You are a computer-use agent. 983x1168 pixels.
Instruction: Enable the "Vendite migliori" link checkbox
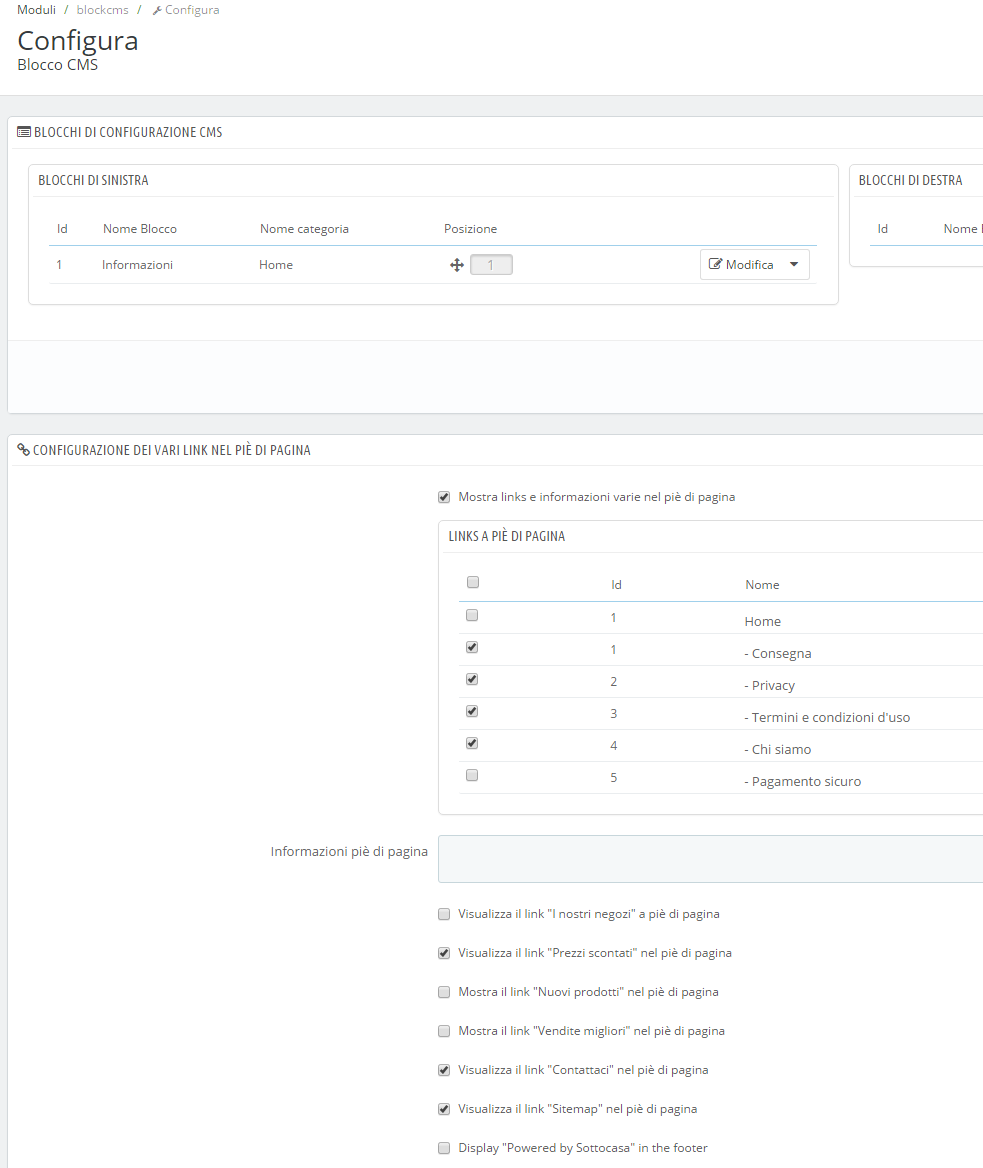(444, 1031)
